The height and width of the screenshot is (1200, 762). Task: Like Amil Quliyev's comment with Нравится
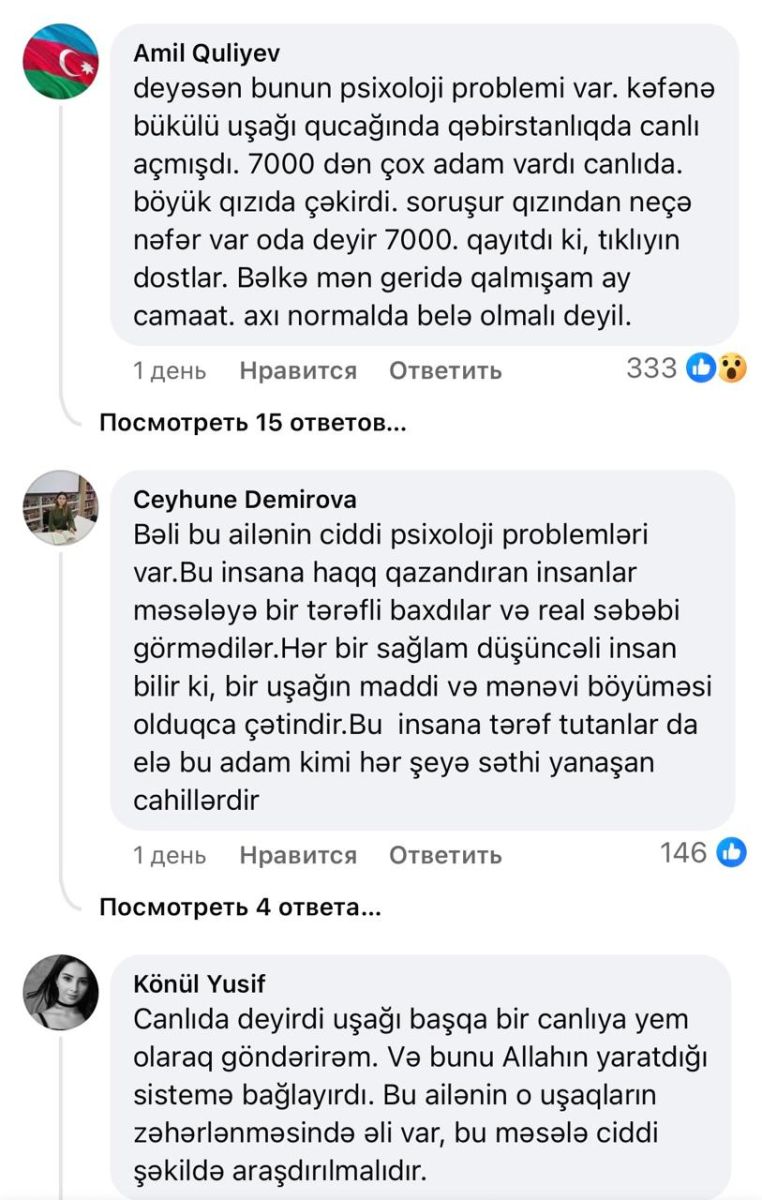[x=298, y=371]
